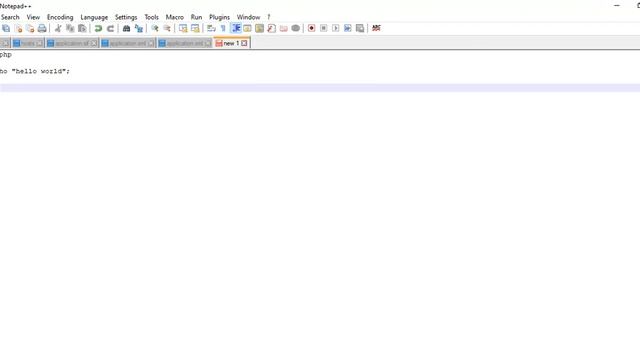
Task: Open the Window menu
Action: point(248,17)
